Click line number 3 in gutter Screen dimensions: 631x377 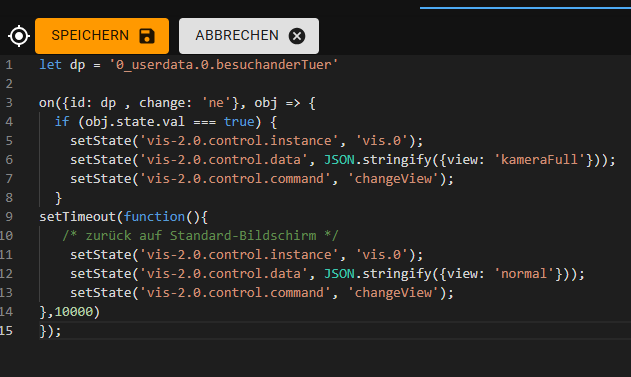click(x=9, y=103)
